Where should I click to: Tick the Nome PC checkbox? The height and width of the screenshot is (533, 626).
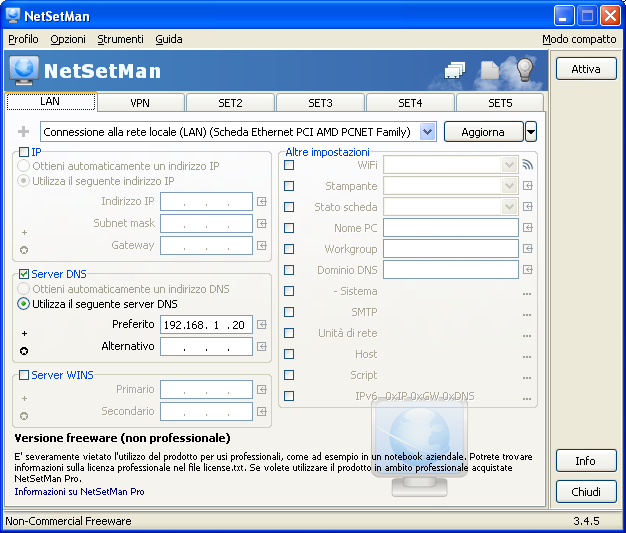[289, 228]
